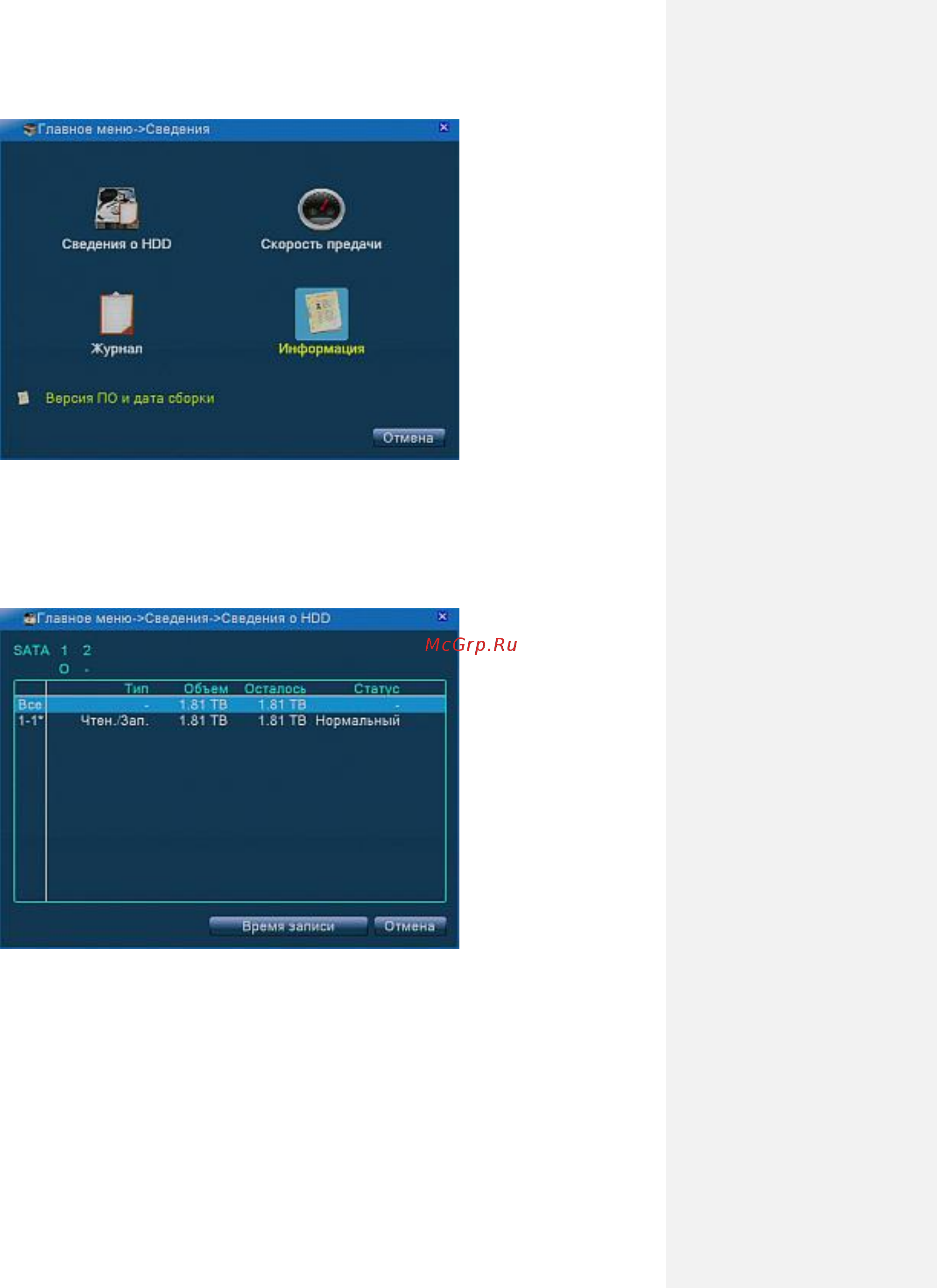This screenshot has width=937, height=1288.
Task: Open the Журнал clipboard icon
Action: click(117, 313)
